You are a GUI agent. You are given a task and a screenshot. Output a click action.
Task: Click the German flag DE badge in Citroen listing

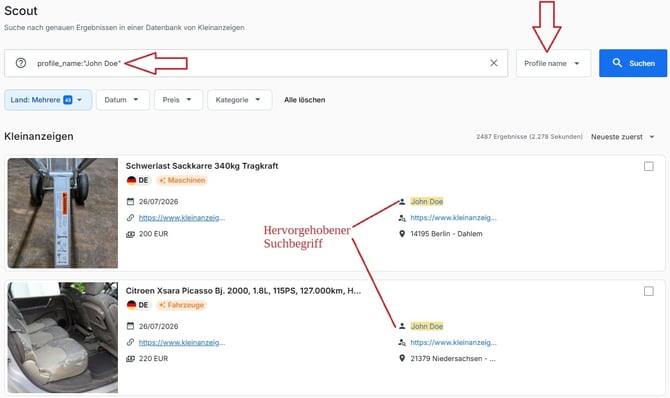click(x=138, y=305)
